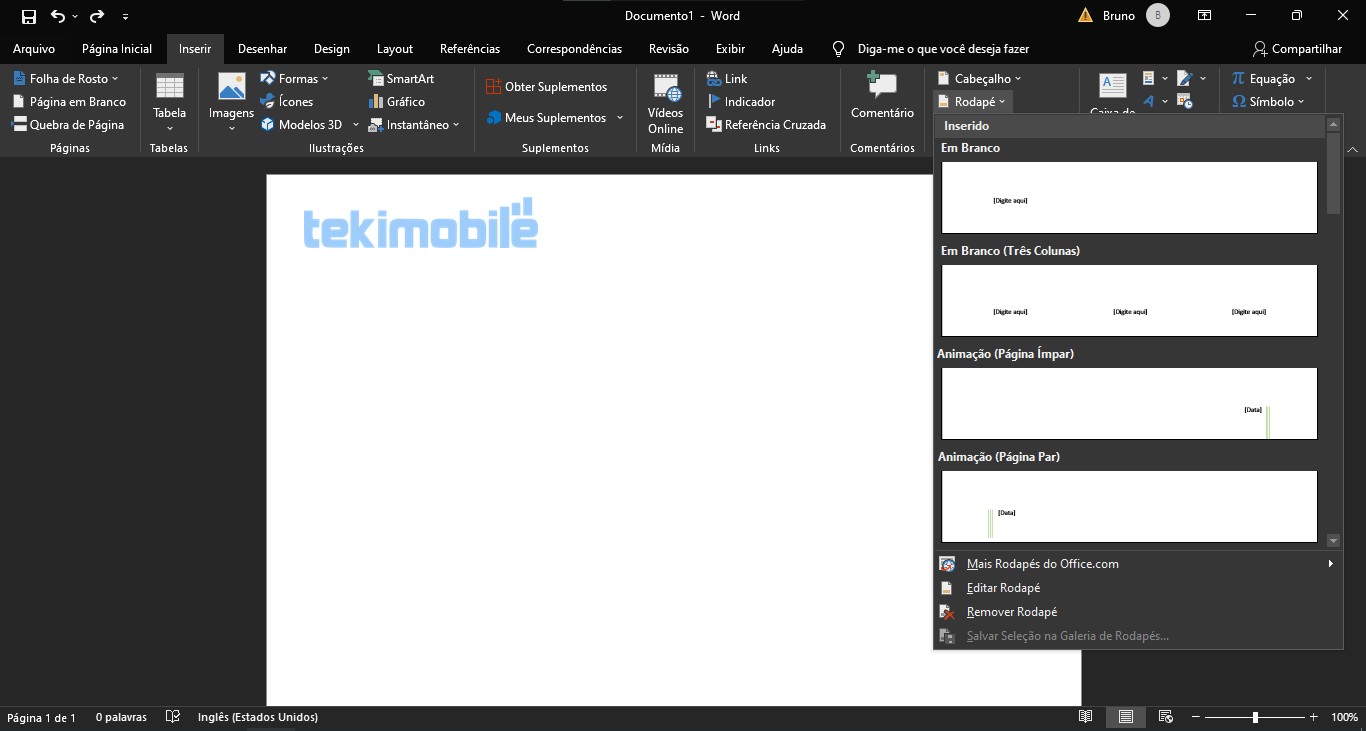1366x731 pixels.
Task: Open the Layout tab
Action: pyautogui.click(x=395, y=48)
